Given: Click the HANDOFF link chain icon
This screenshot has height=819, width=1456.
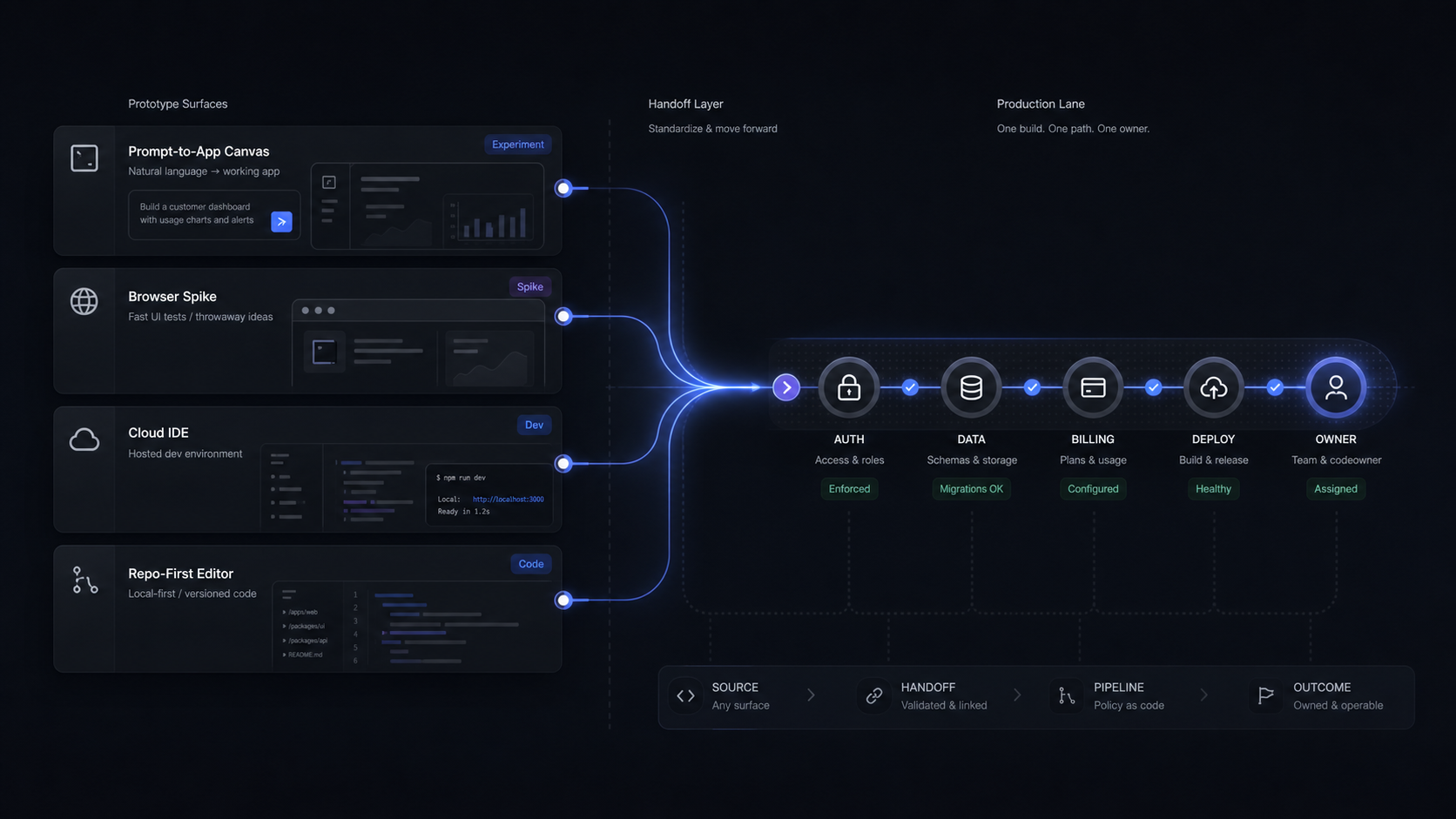Looking at the screenshot, I should click(x=874, y=695).
